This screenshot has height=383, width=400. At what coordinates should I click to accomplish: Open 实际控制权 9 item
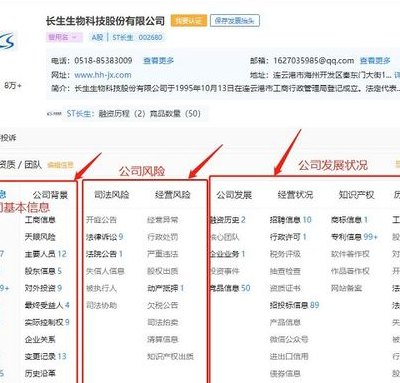click(x=47, y=322)
